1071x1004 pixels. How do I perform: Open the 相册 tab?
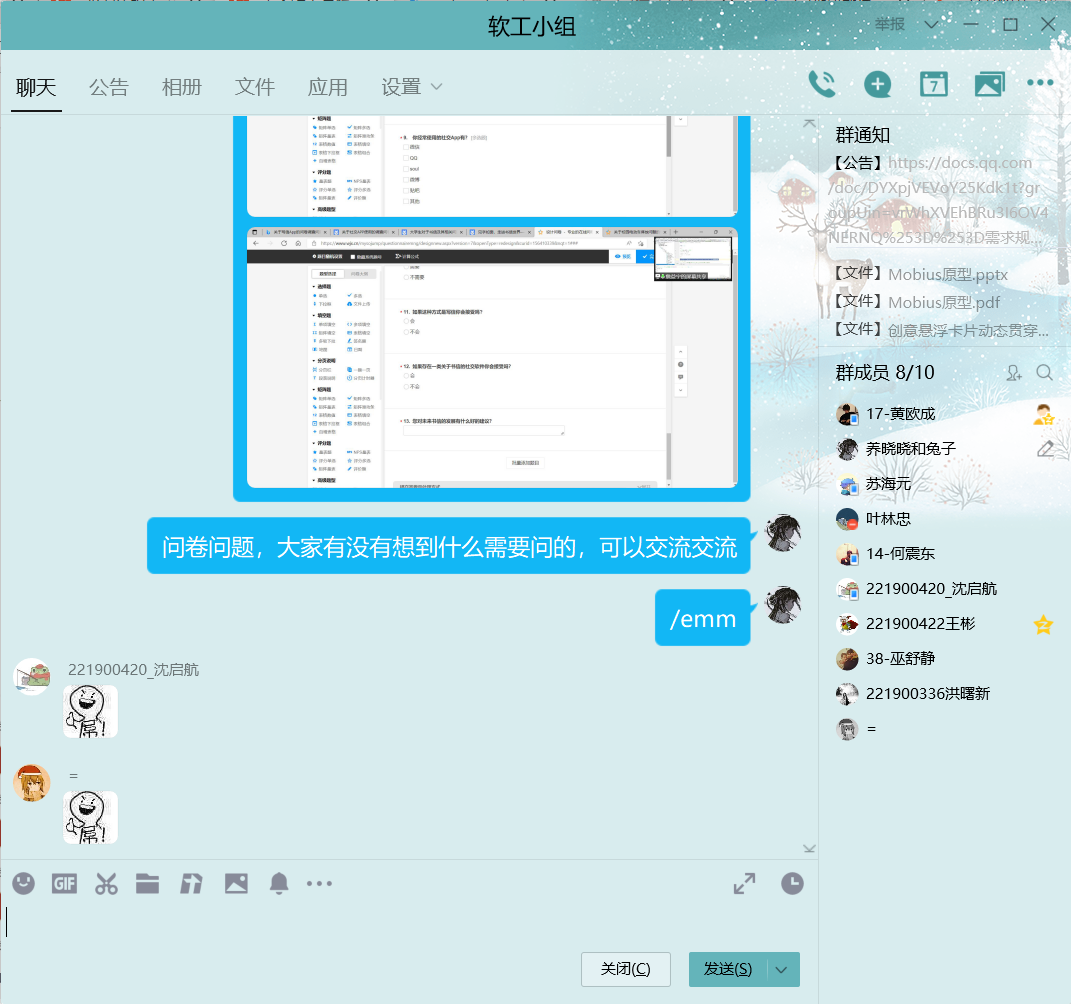[x=182, y=87]
